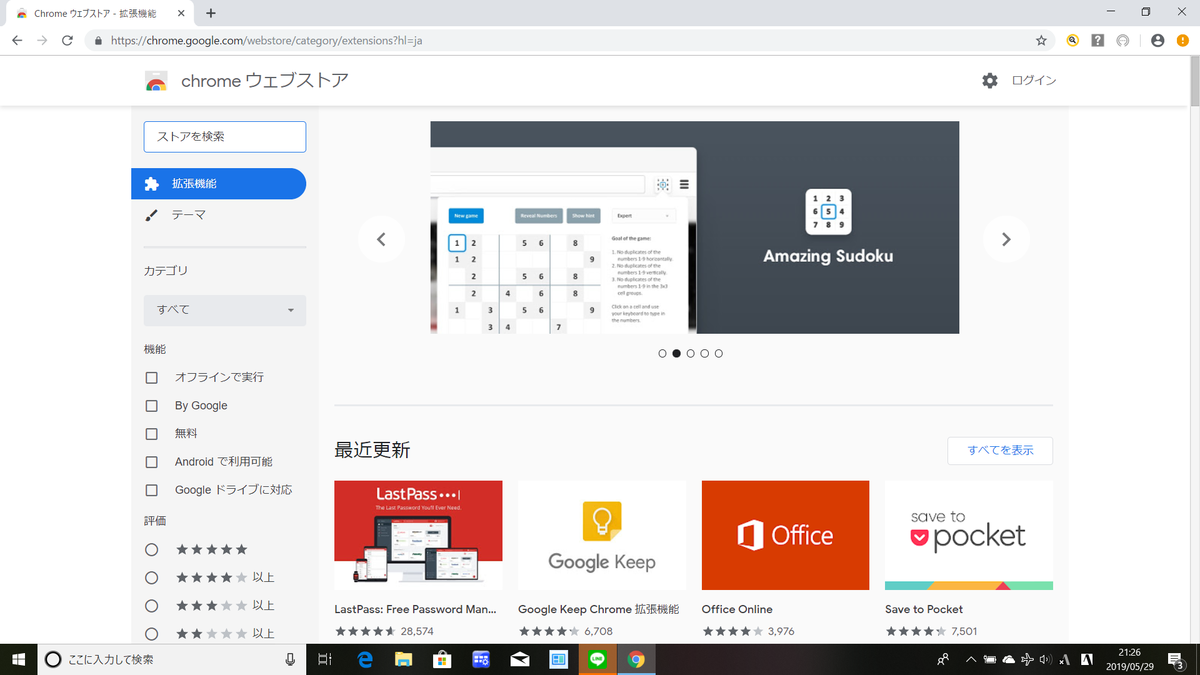The image size is (1200, 675).
Task: Open Office Online extension title
Action: coord(737,609)
